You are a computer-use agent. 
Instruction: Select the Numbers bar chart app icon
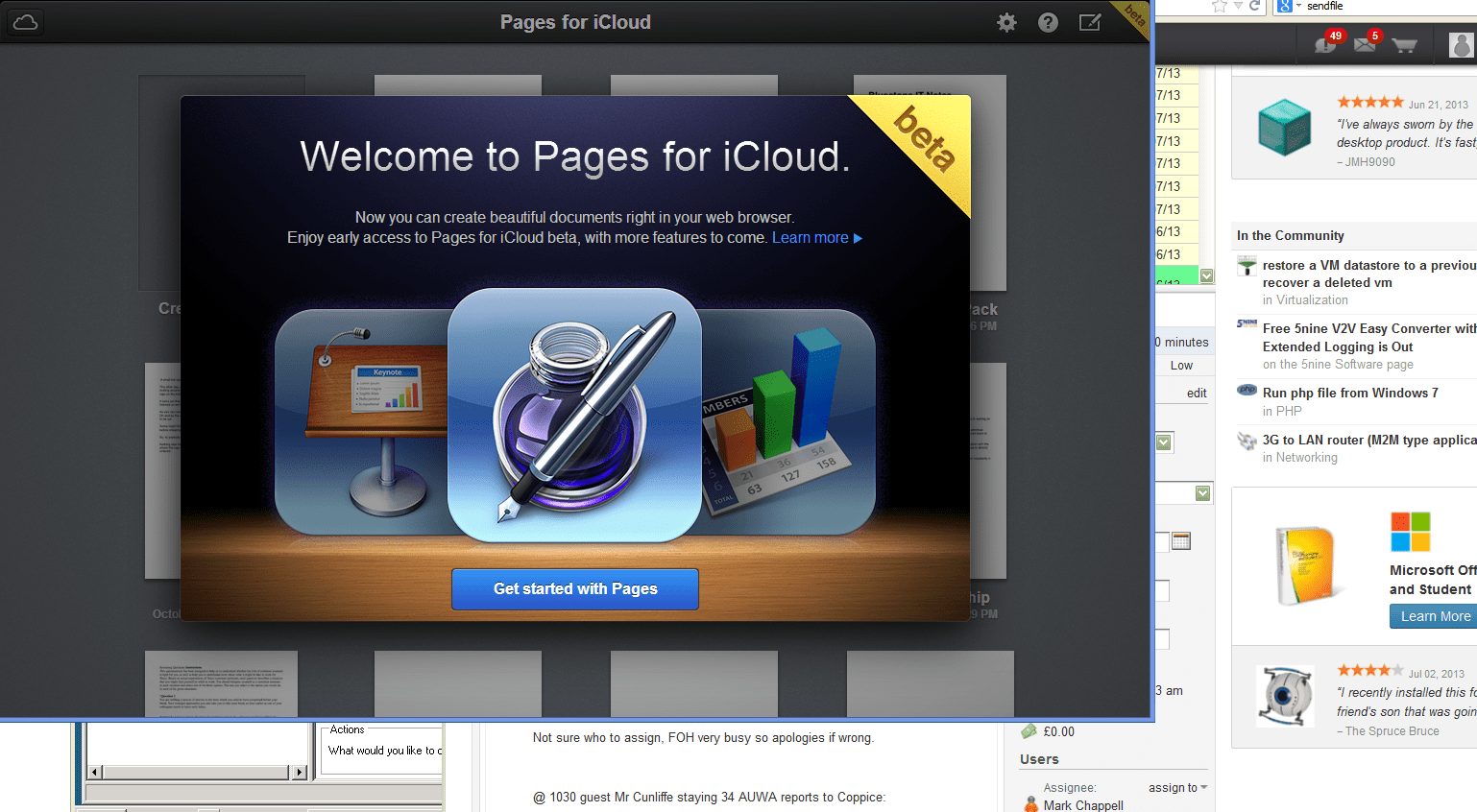(788, 422)
